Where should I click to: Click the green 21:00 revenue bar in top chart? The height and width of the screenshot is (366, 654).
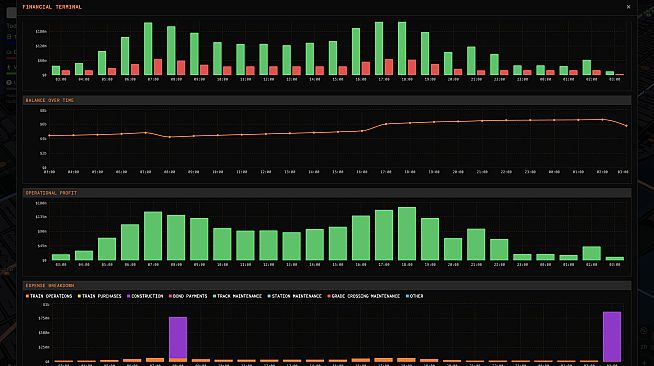coord(471,61)
